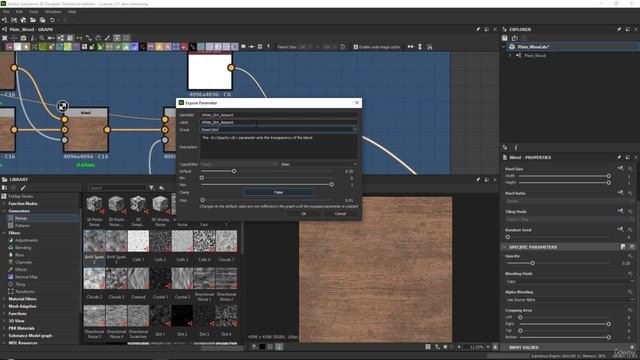Select Adjustments under Filters in Library
640x360 pixels.
coord(26,240)
